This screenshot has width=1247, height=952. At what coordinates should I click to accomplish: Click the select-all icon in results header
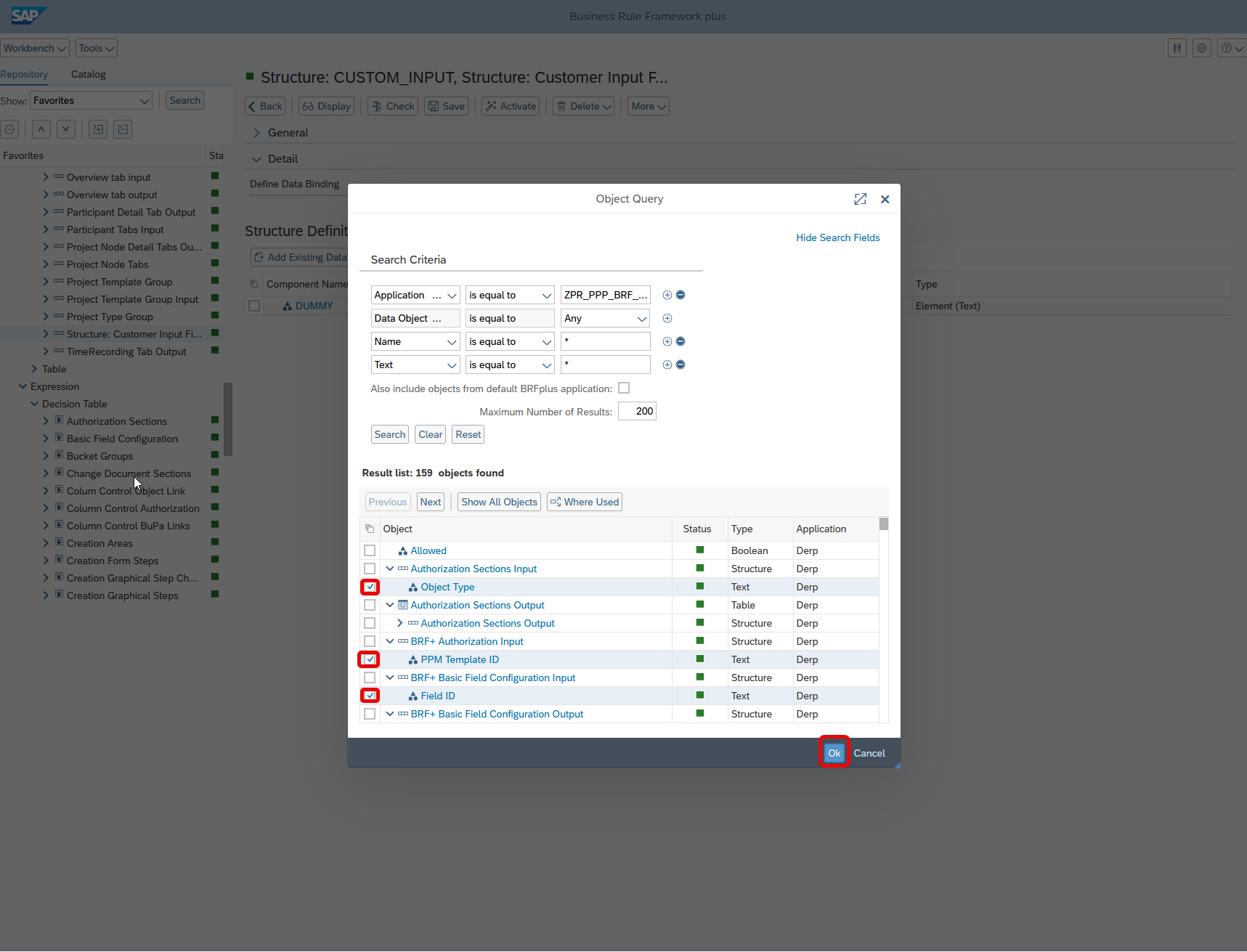370,529
